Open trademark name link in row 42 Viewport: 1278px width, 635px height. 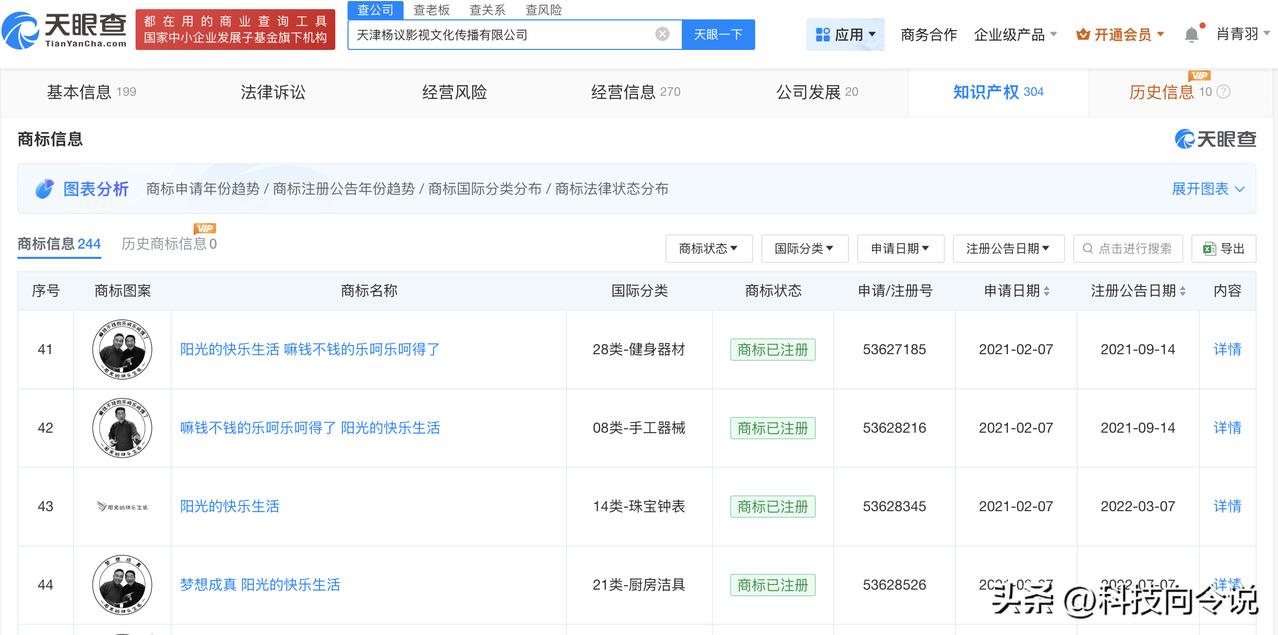pos(310,428)
